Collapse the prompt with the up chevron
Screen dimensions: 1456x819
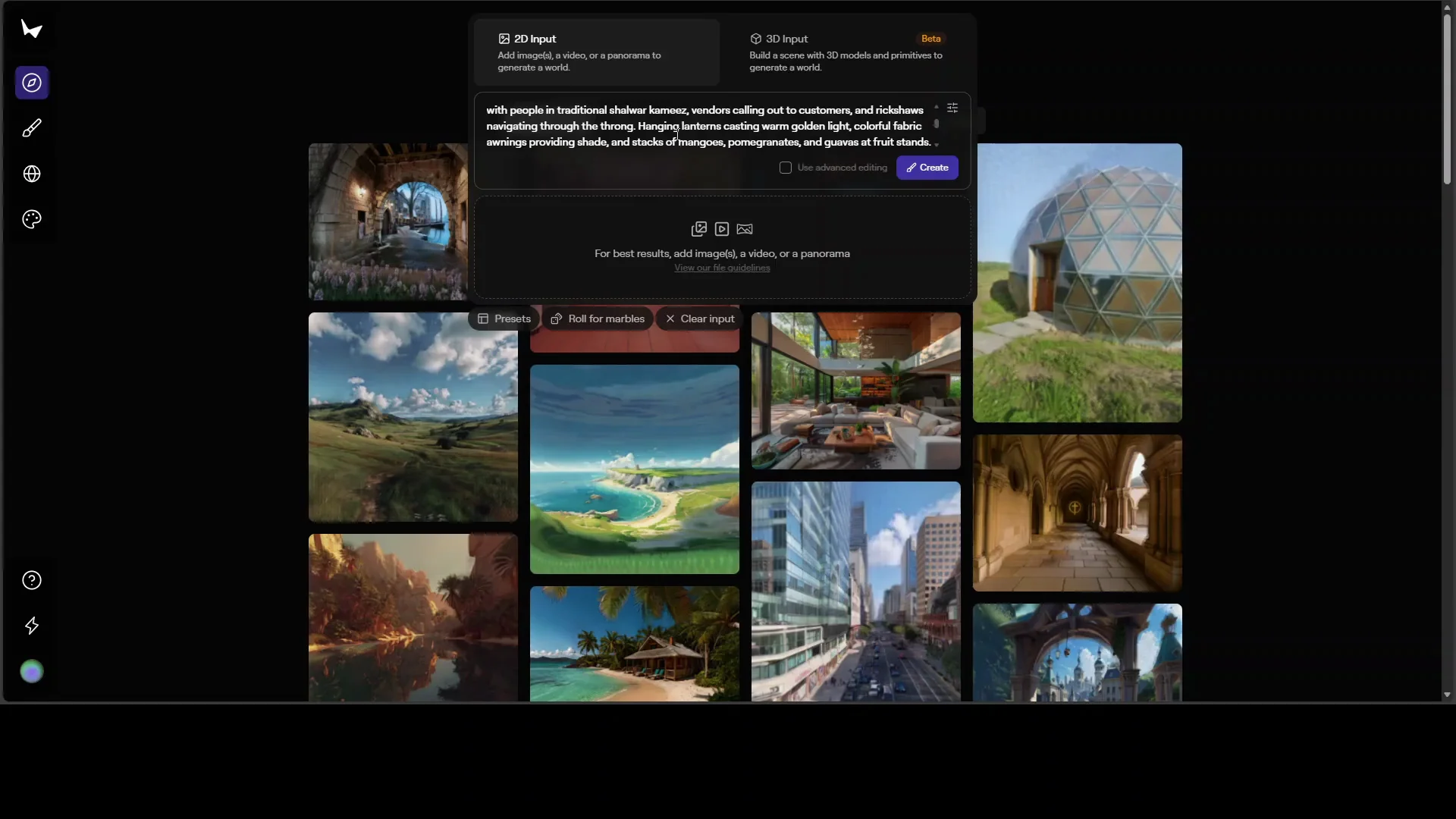tap(937, 107)
